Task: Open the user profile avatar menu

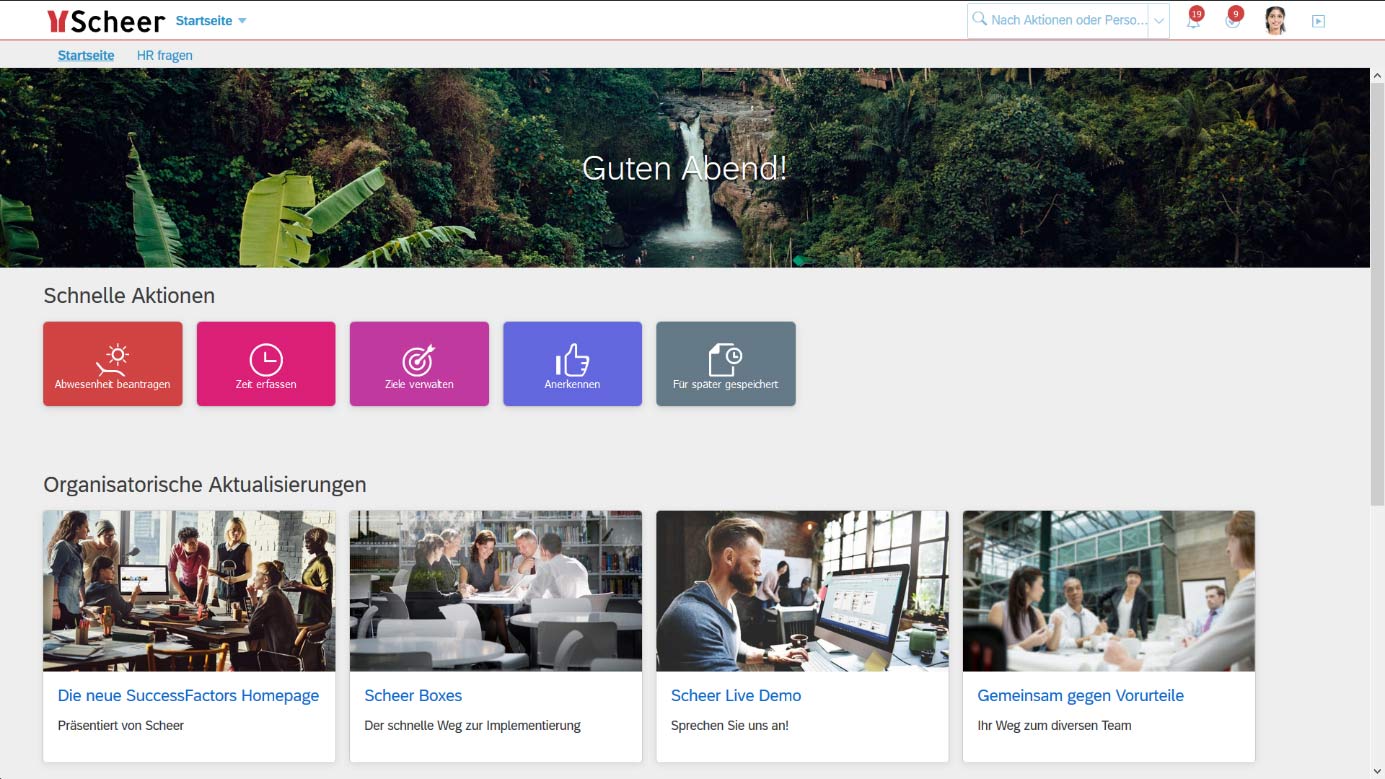Action: [x=1275, y=20]
